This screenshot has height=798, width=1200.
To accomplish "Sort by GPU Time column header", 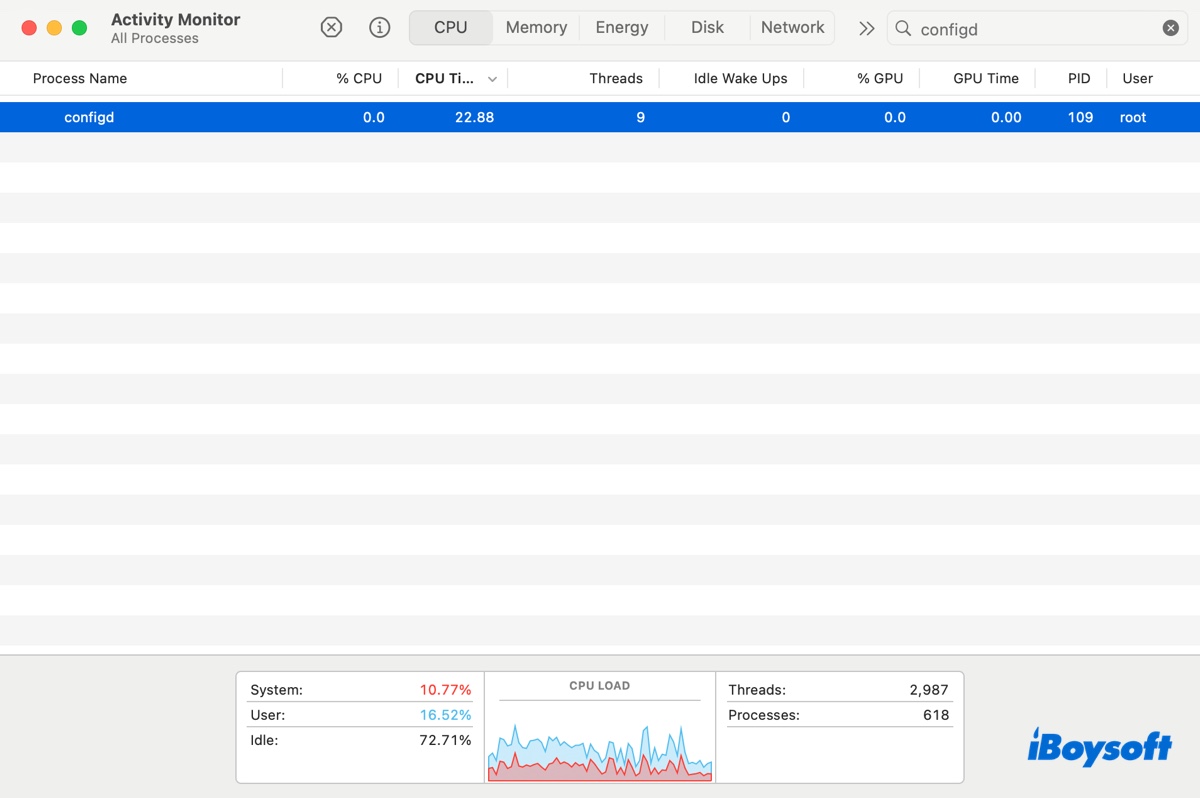I will coord(986,78).
